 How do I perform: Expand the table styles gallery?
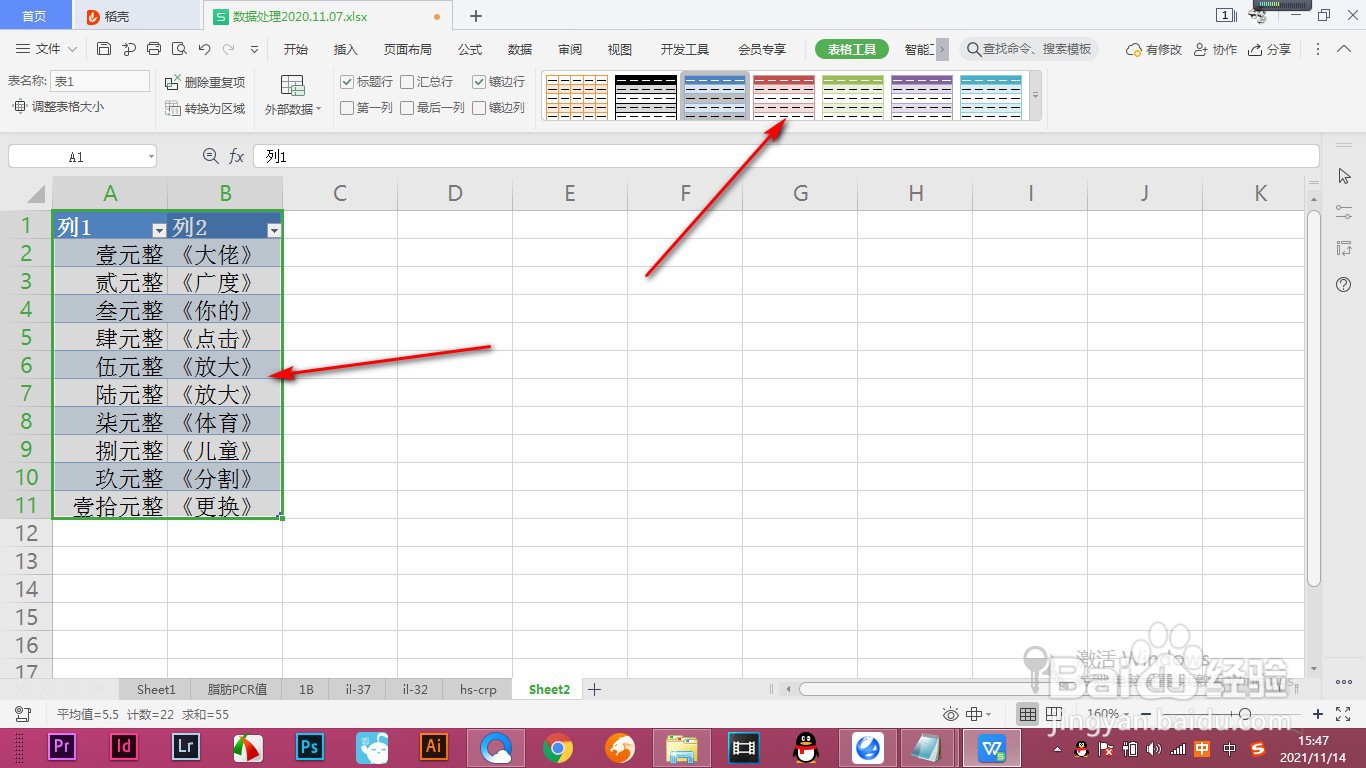1035,96
